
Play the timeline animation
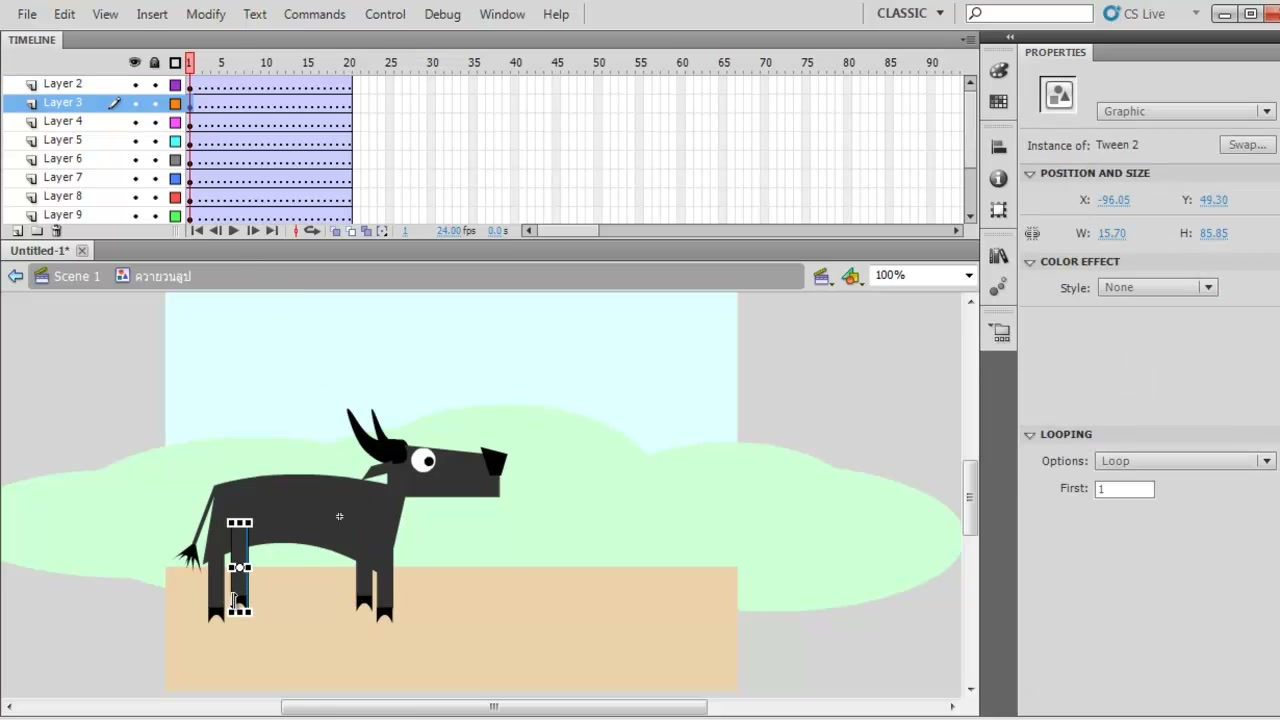(233, 231)
